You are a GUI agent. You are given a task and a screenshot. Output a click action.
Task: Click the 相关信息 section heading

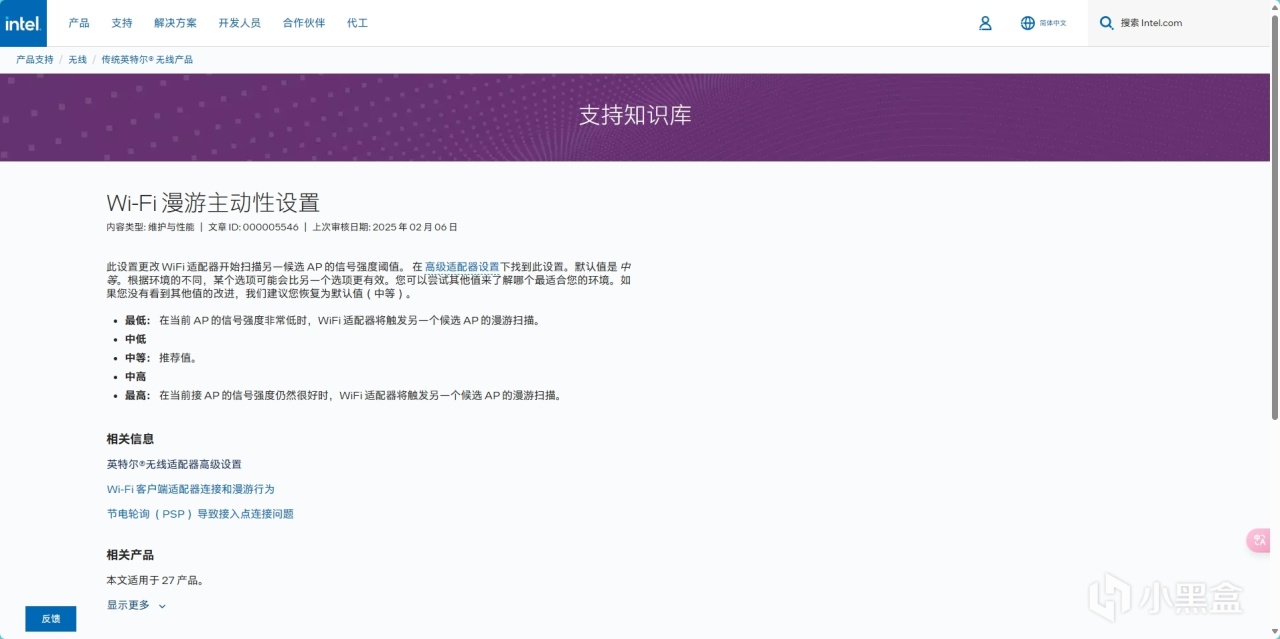(130, 439)
